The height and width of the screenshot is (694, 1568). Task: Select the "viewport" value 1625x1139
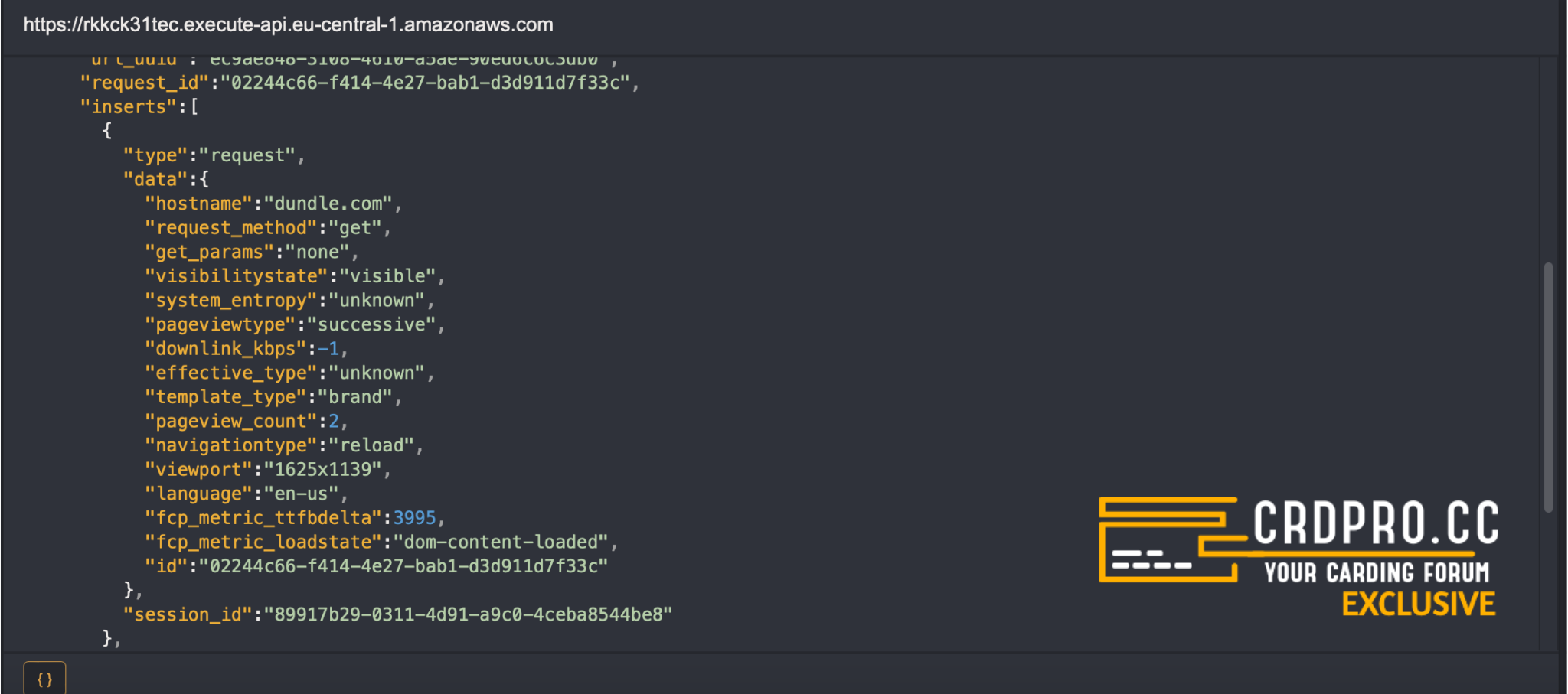[x=323, y=470]
